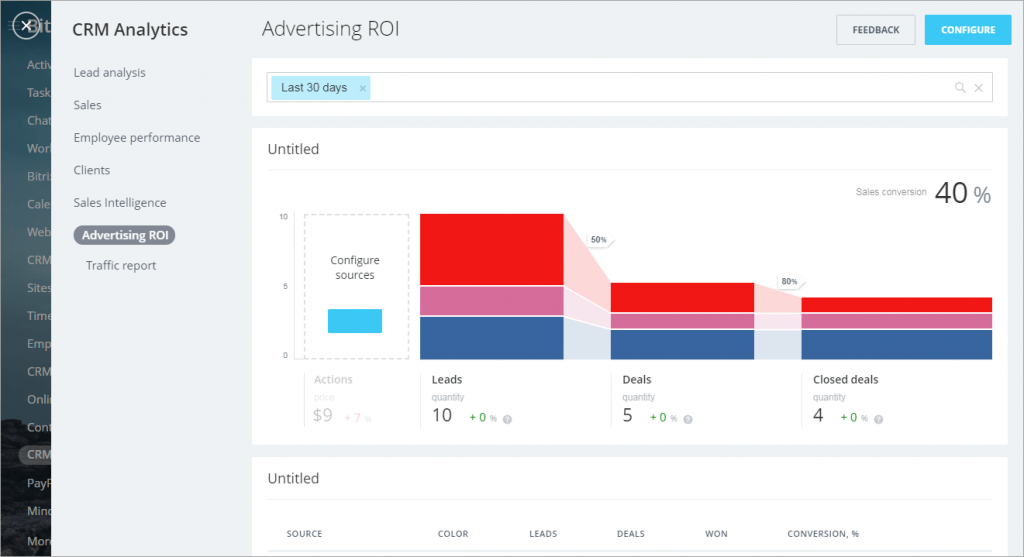Open Employee performance section

tap(136, 138)
